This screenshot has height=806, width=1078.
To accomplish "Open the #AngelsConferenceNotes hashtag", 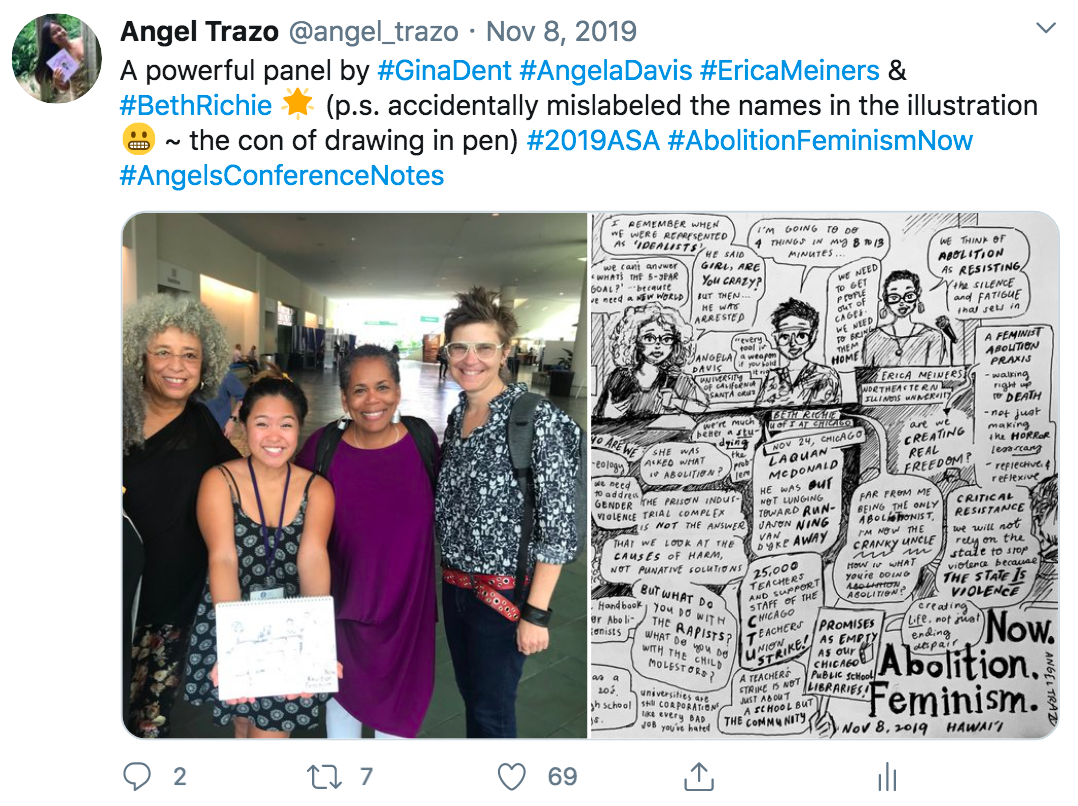I will click(x=282, y=175).
